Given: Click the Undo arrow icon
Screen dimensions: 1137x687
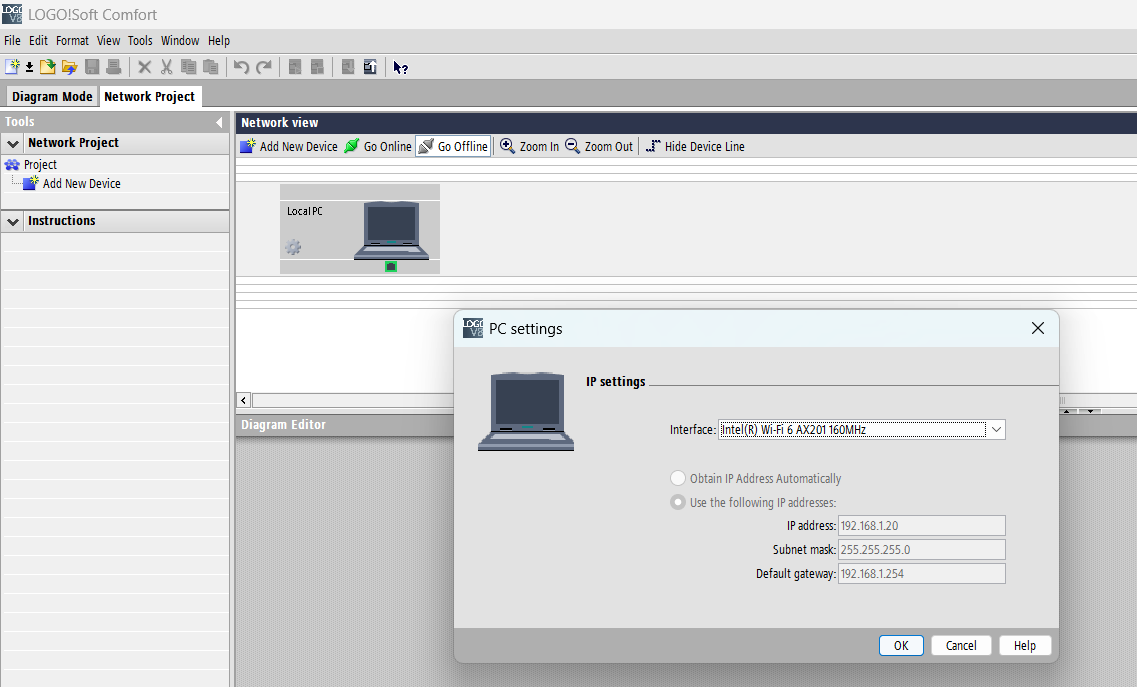Looking at the screenshot, I should [241, 67].
